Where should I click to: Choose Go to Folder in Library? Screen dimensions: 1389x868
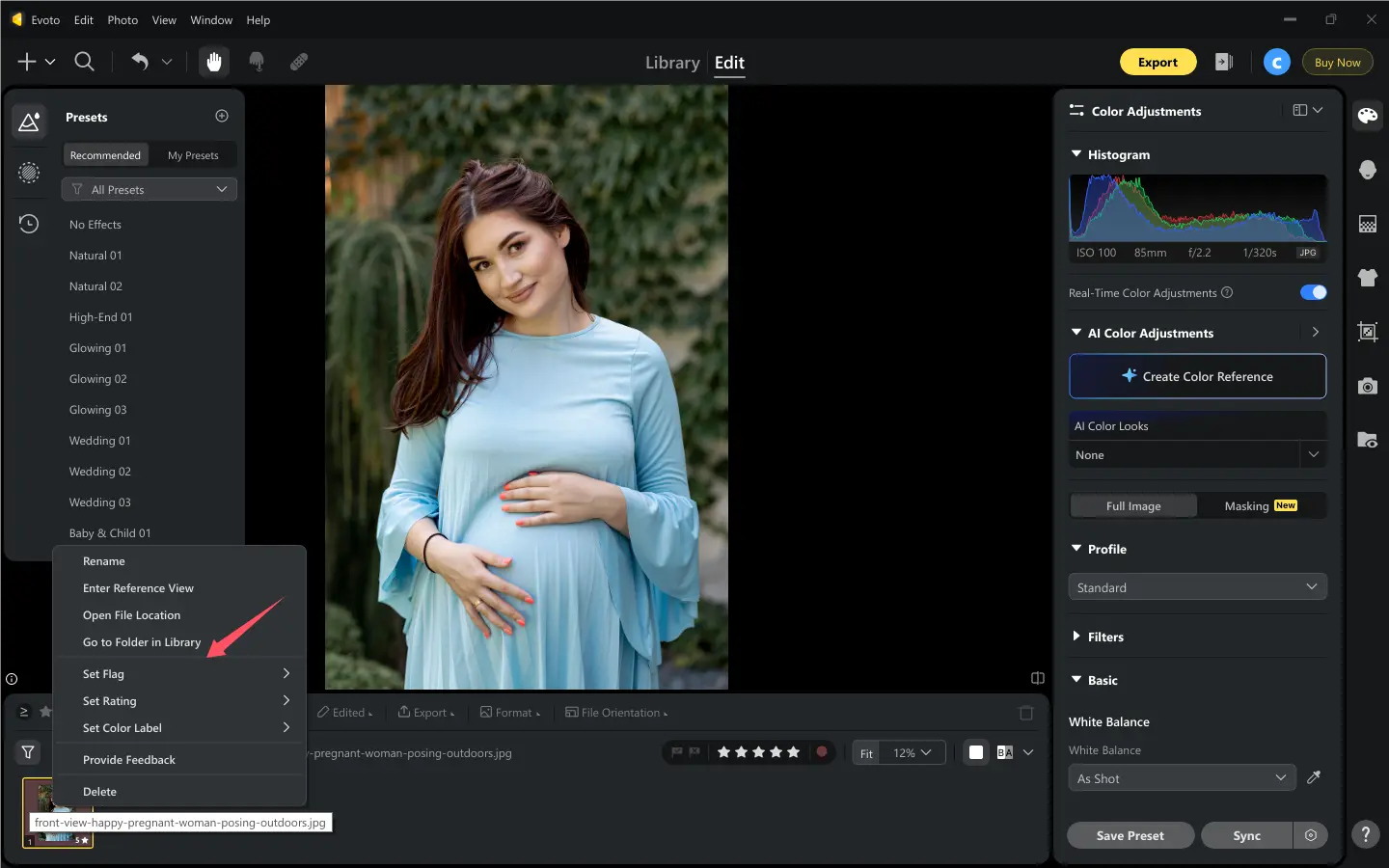[x=142, y=642]
